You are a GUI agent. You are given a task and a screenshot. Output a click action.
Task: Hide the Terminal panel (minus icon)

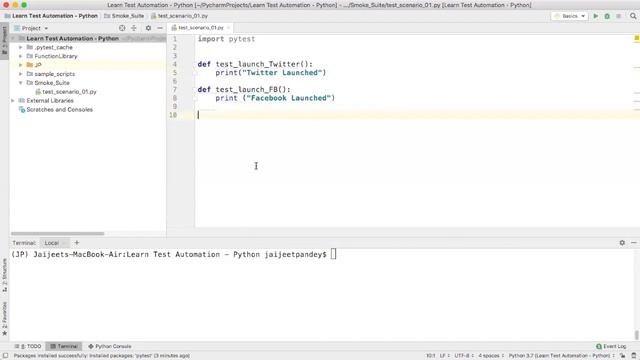point(633,242)
